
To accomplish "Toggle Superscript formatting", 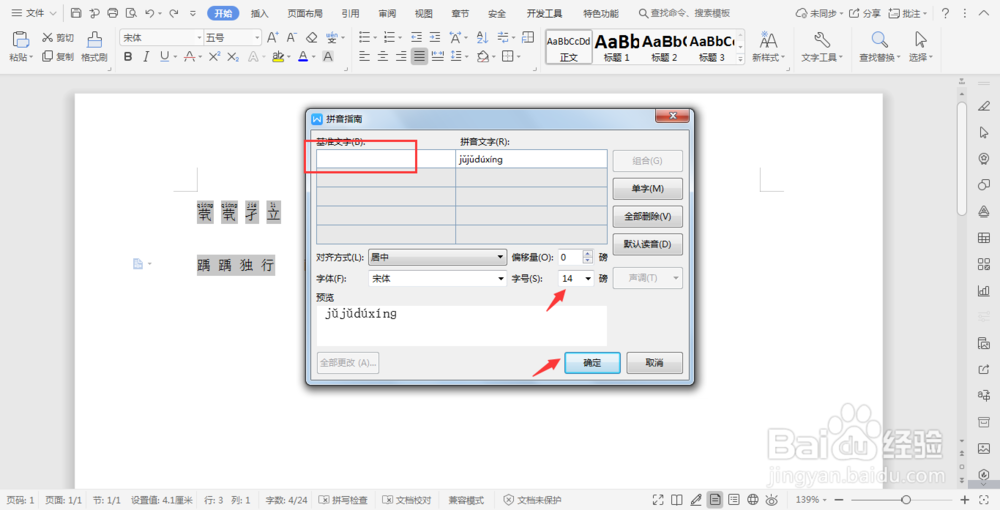I will pyautogui.click(x=214, y=57).
